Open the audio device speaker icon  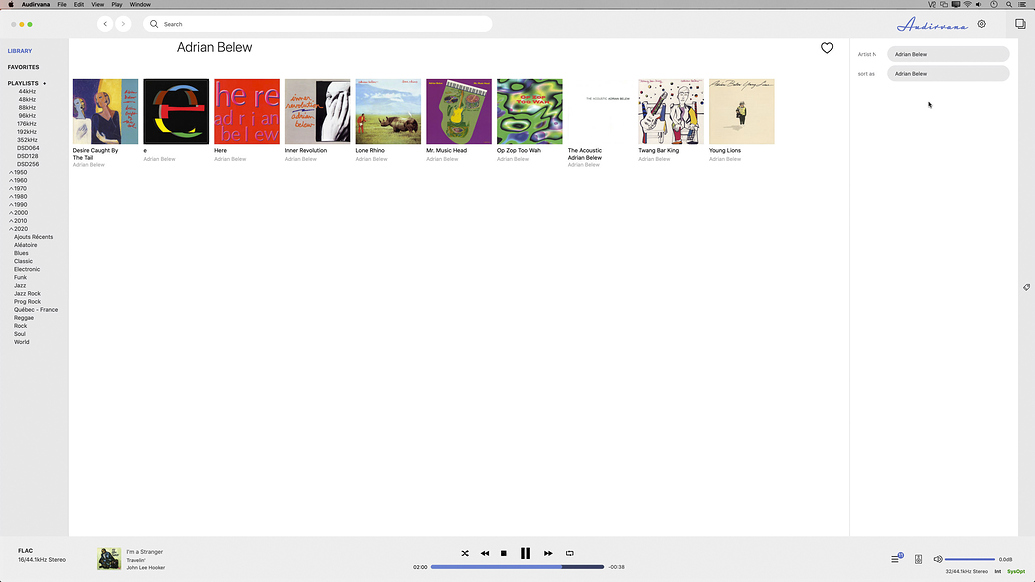918,559
